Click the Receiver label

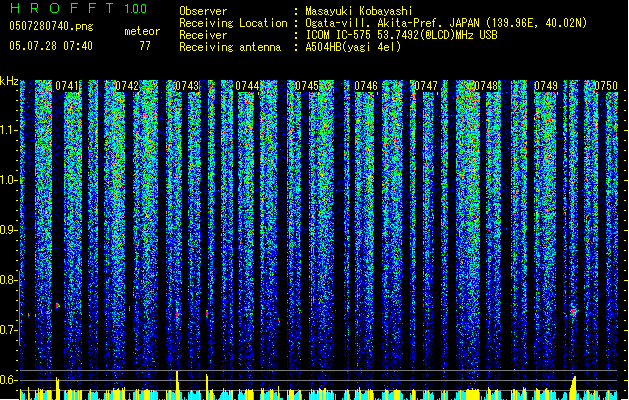coord(203,35)
